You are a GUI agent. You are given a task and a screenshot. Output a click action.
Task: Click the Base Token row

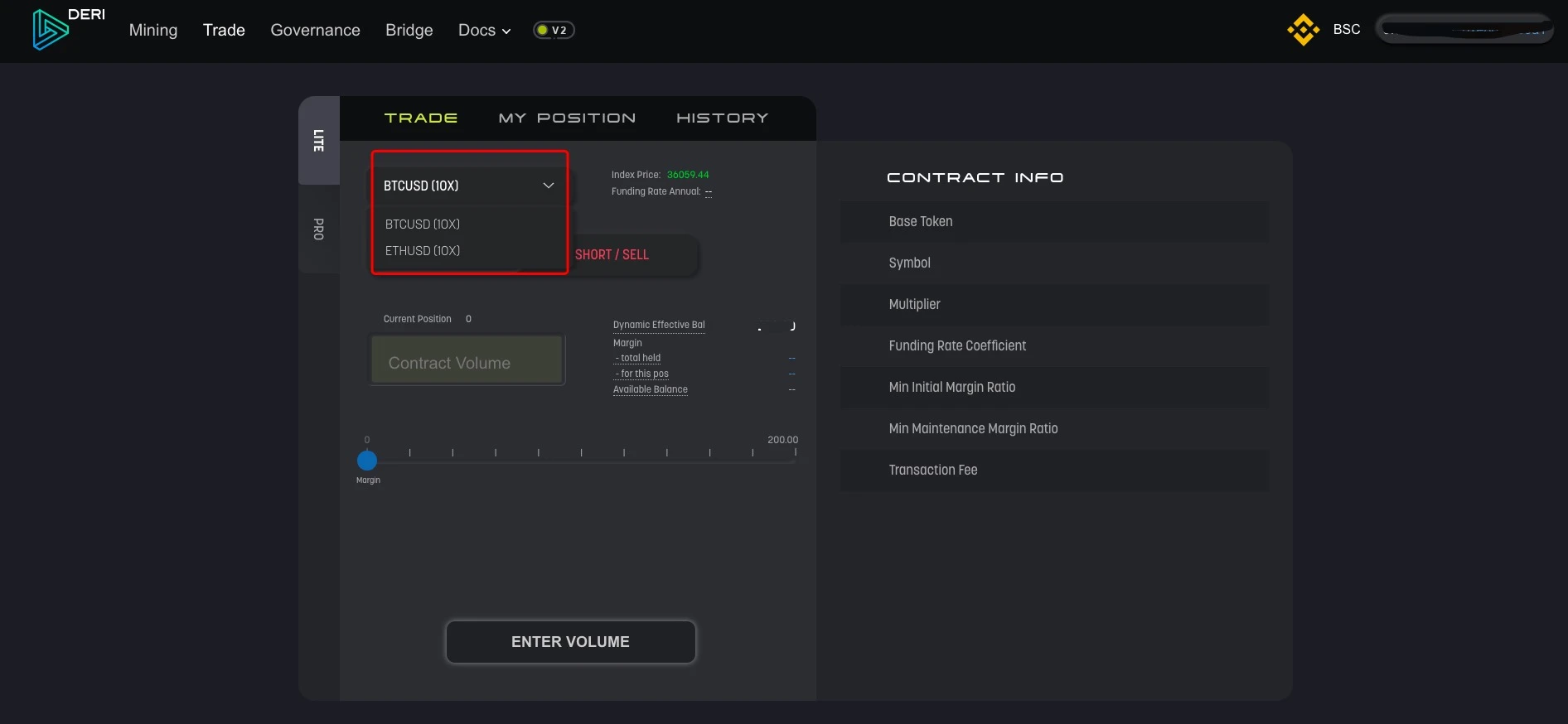tap(1054, 222)
